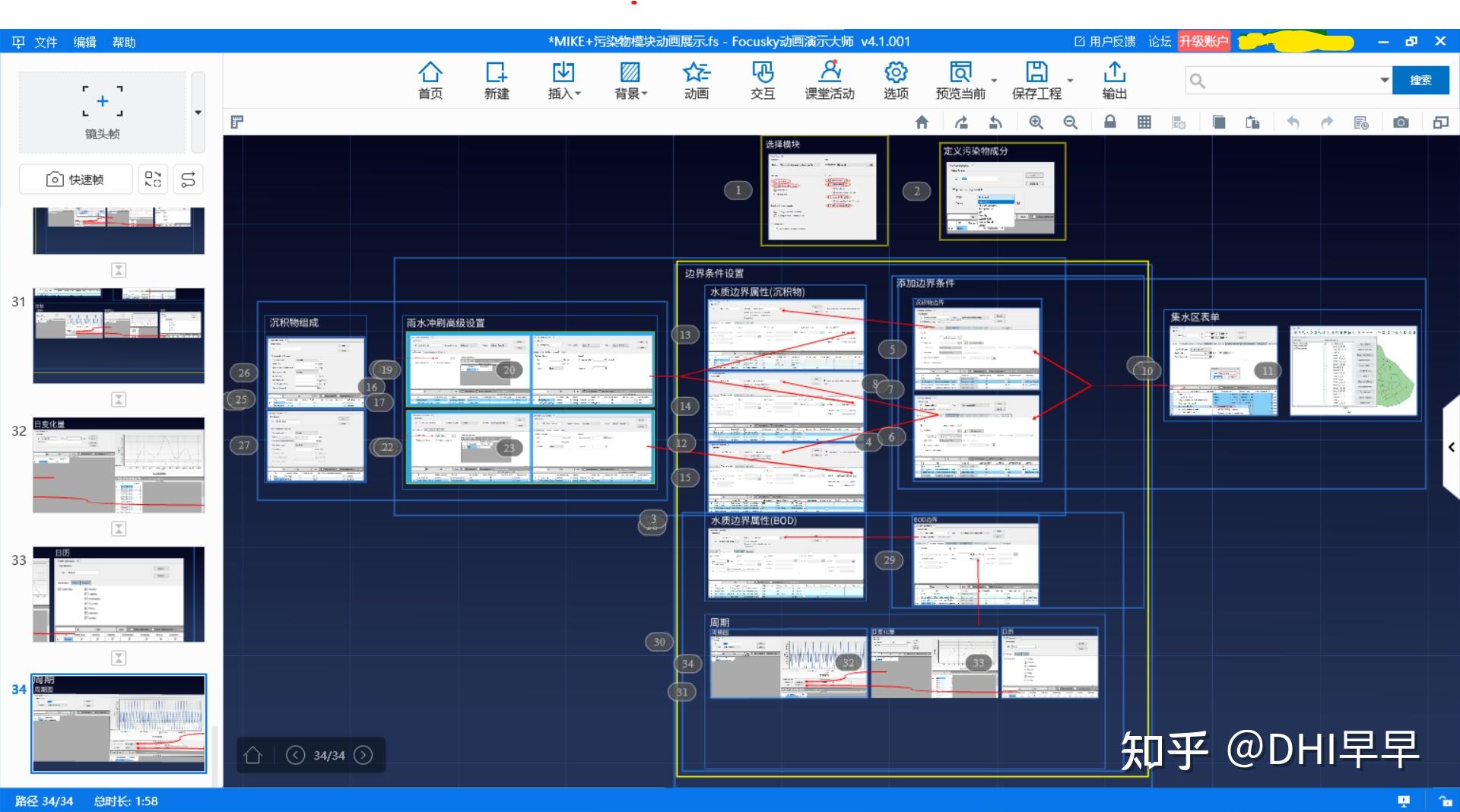
Task: Select frame 31 thumbnail
Action: coord(119,335)
